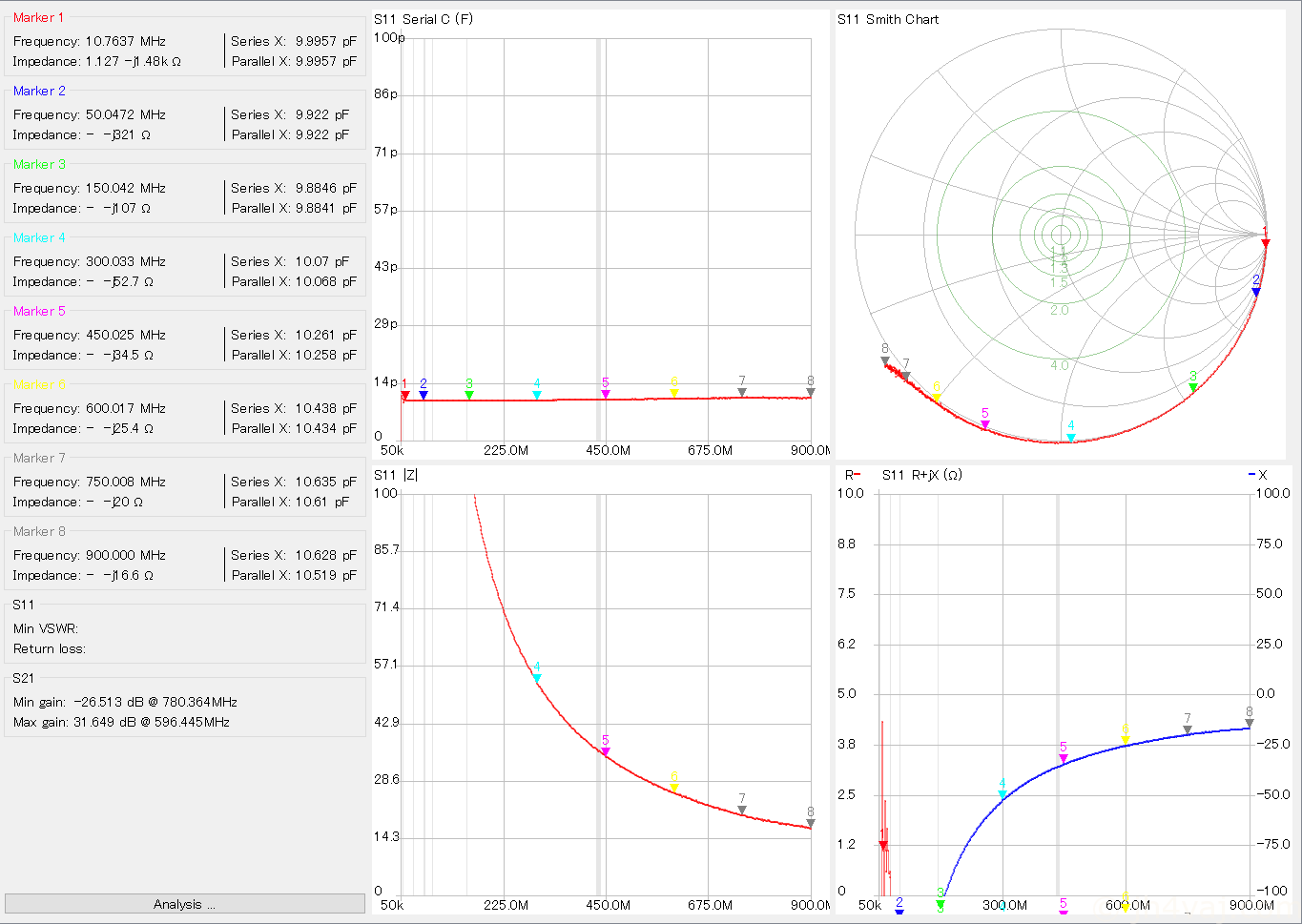The image size is (1302, 924).
Task: Click Marker 6 frequency value 600.017 MHz
Action: [x=126, y=408]
